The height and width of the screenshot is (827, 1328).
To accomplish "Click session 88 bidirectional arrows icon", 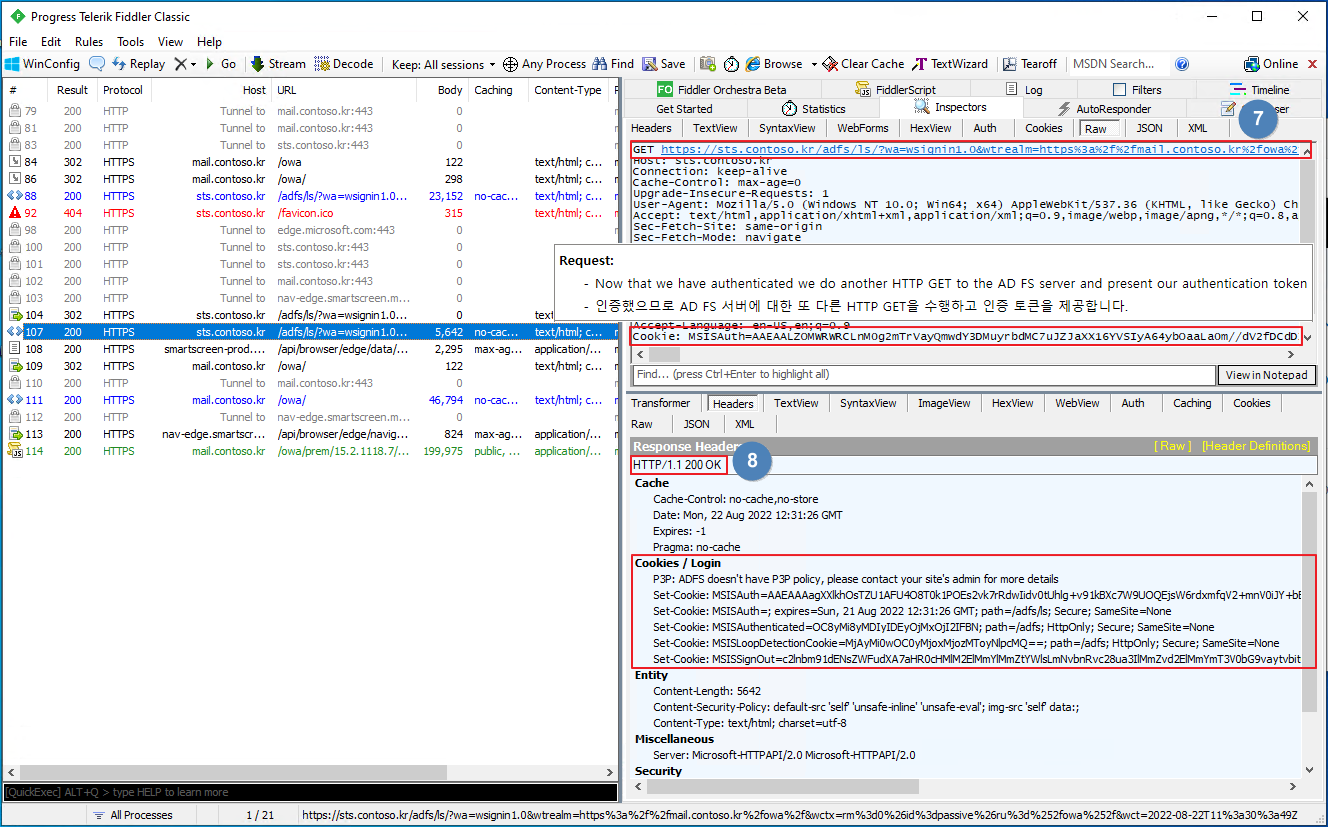I will click(x=15, y=196).
